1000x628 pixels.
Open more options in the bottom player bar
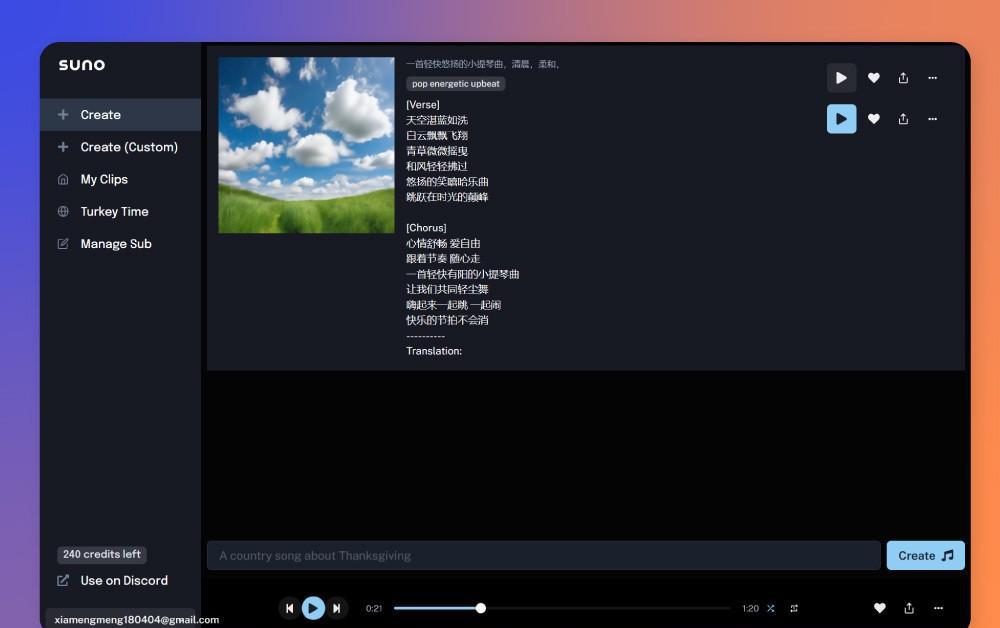[x=938, y=608]
